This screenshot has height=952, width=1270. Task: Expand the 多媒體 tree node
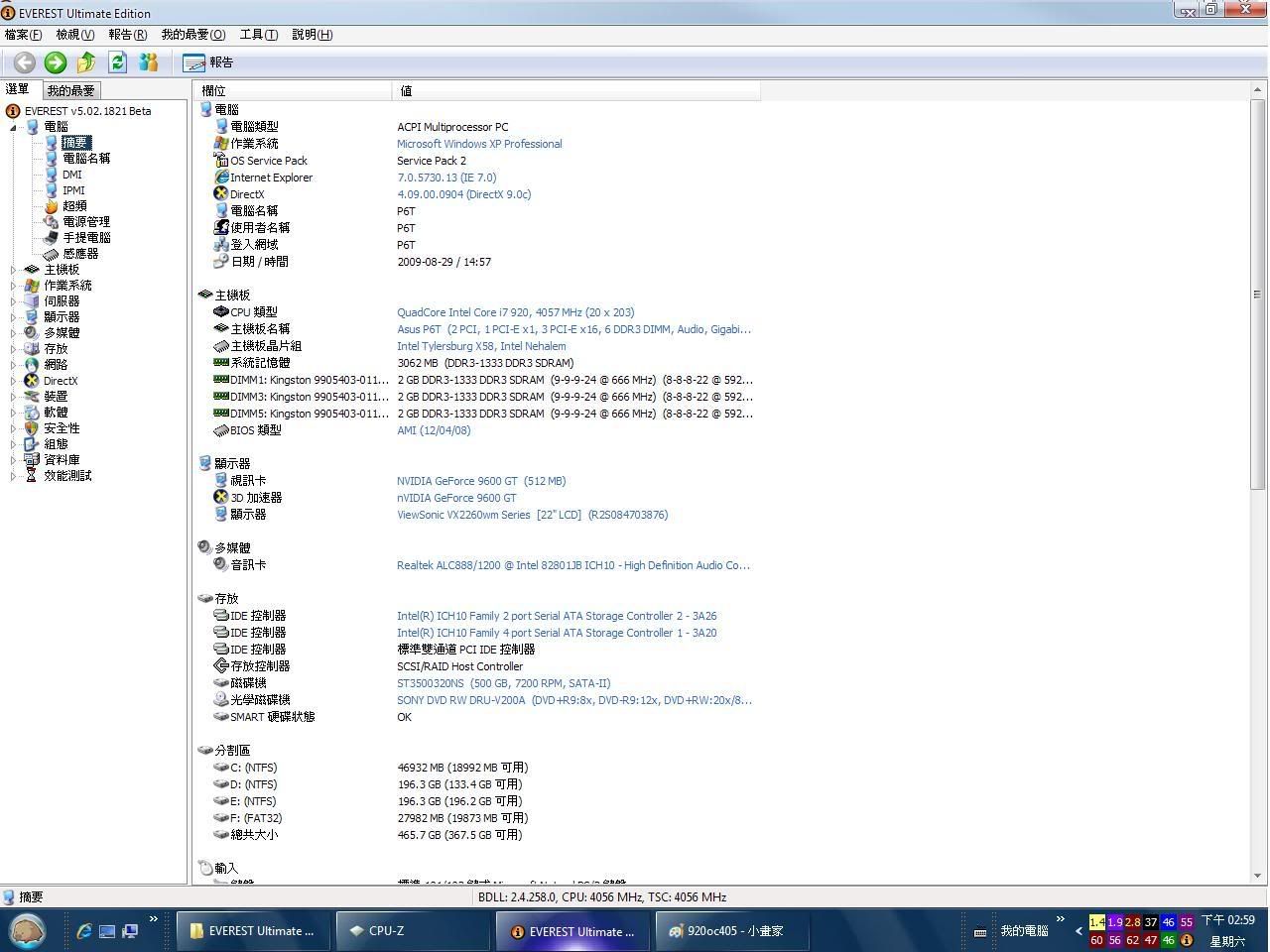[14, 333]
